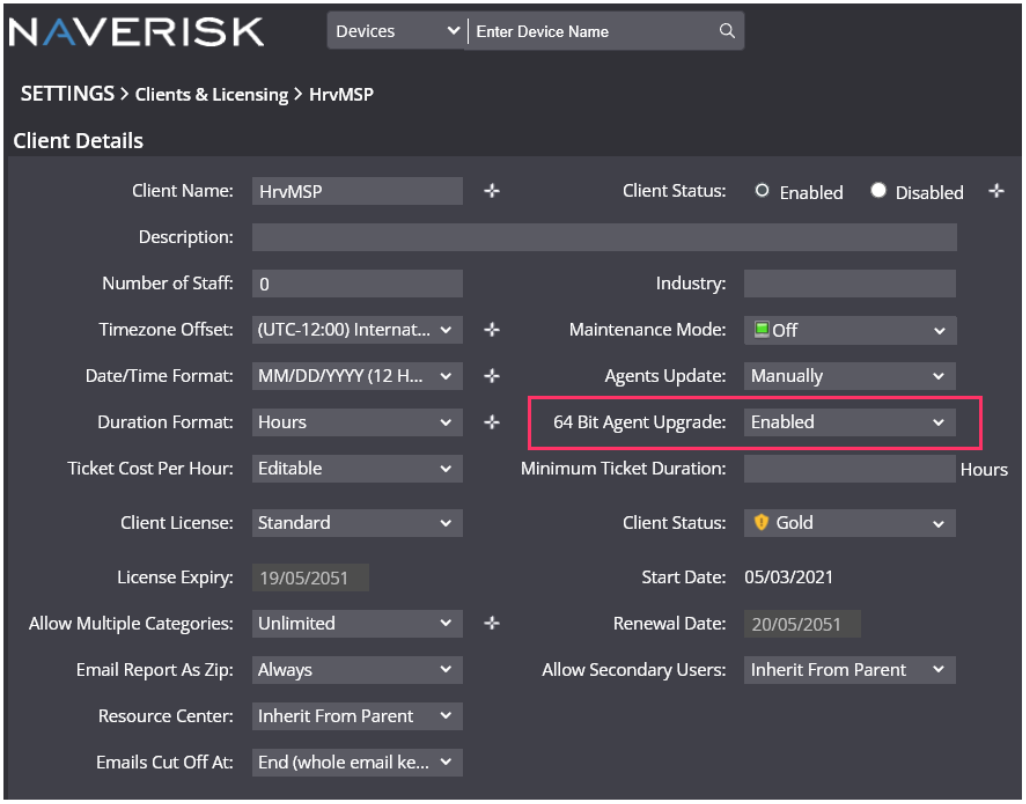
Task: Click the search magnifier icon
Action: [x=726, y=31]
